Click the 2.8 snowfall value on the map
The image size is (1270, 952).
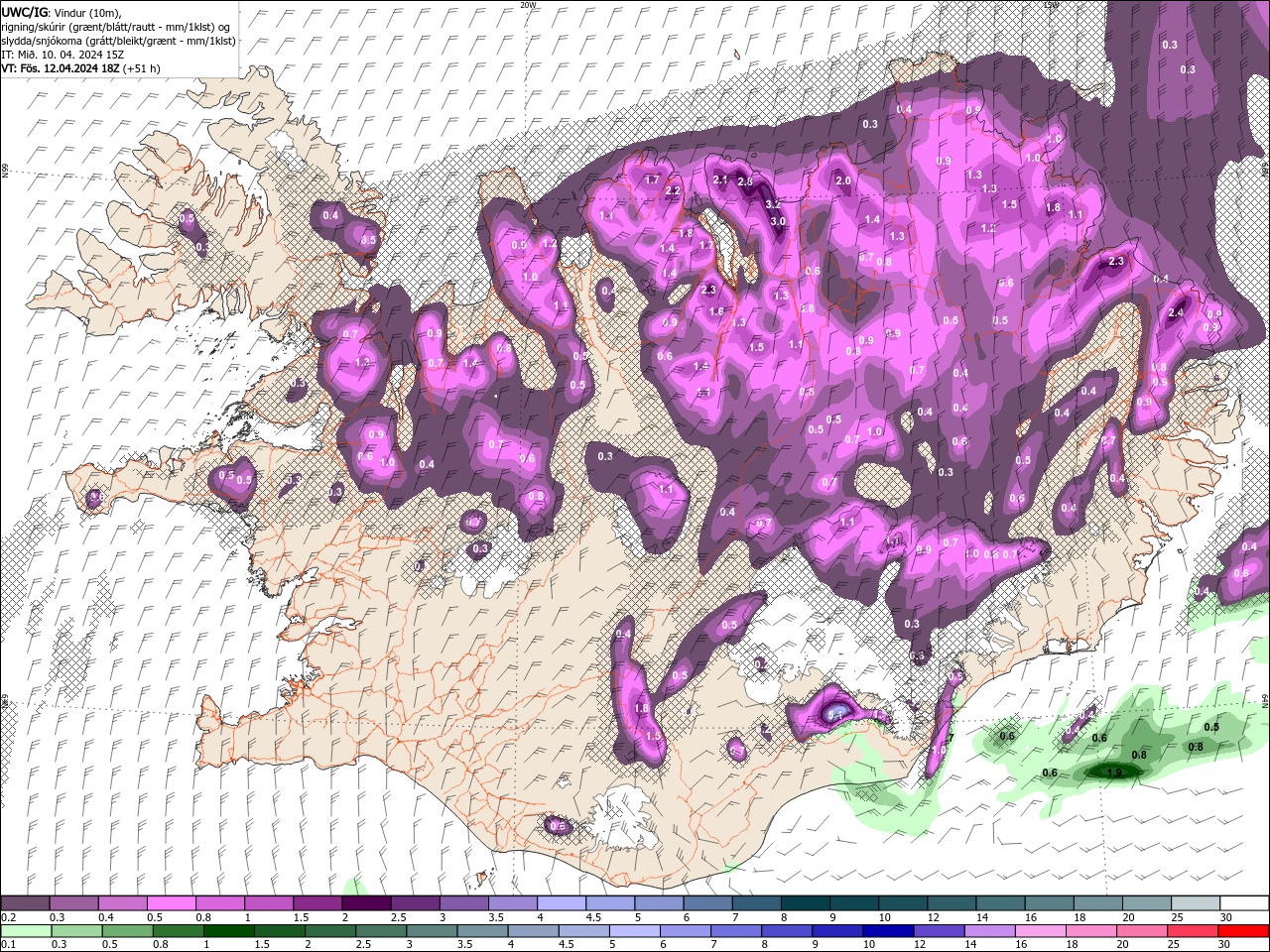[746, 182]
